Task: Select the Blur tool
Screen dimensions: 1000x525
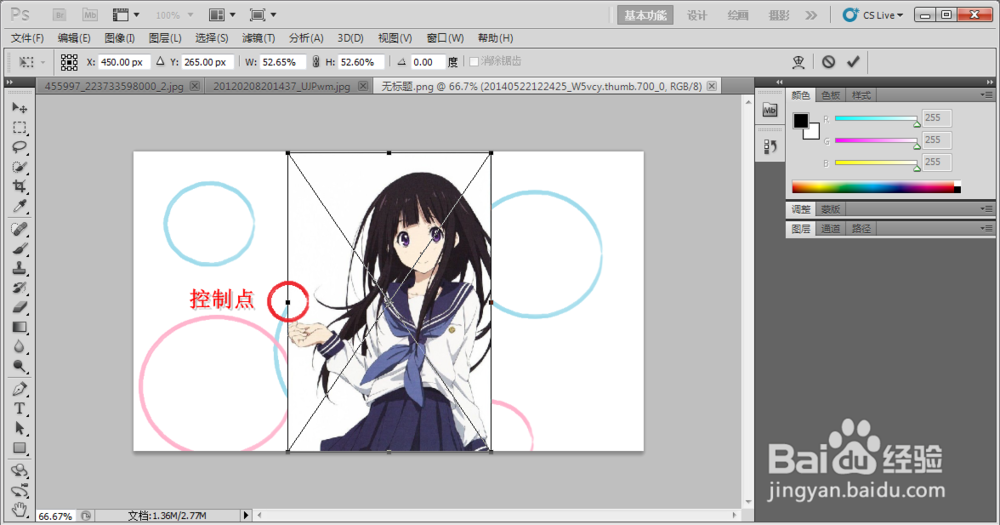Action: tap(20, 346)
